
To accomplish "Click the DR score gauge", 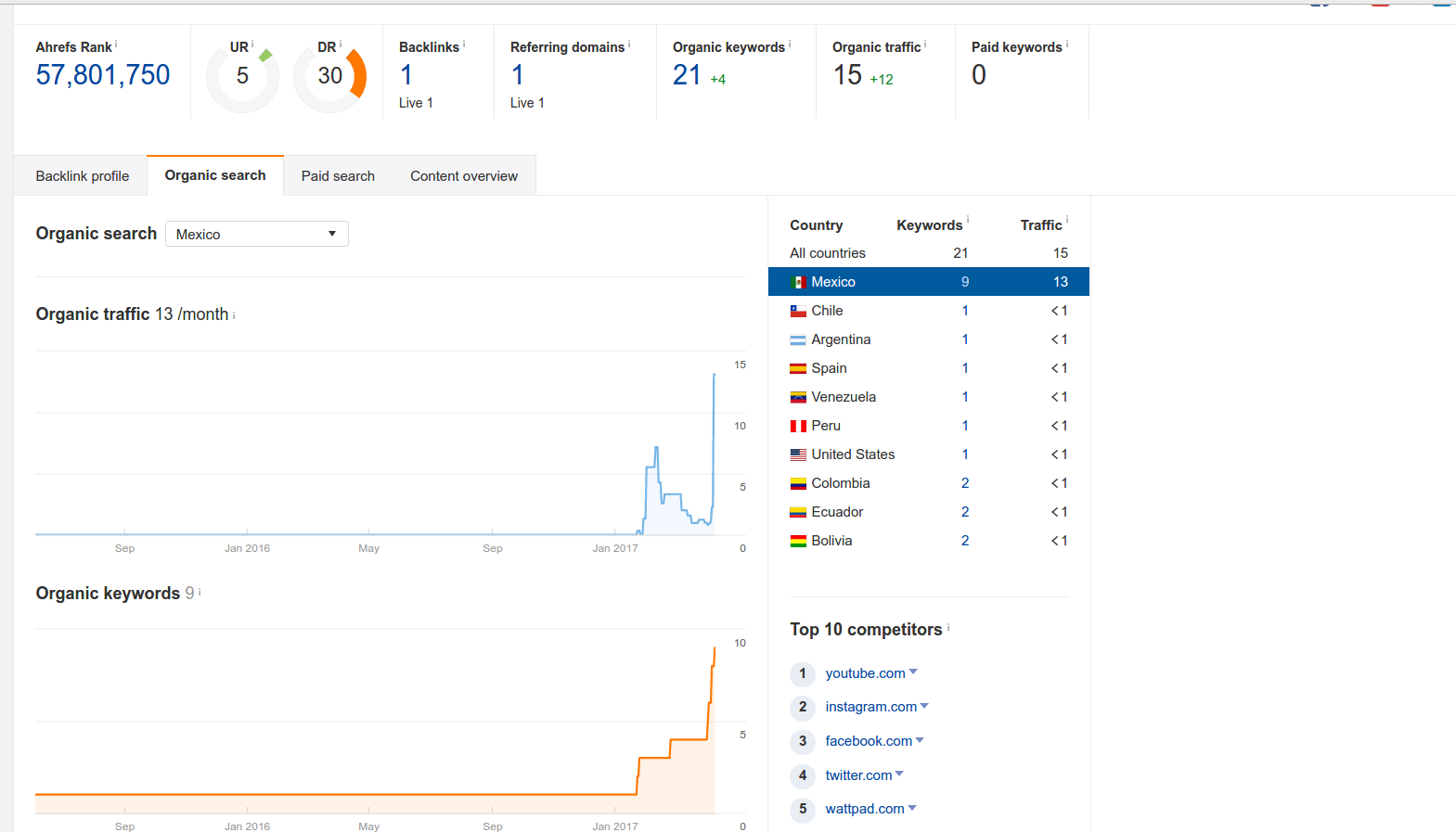I will point(330,76).
